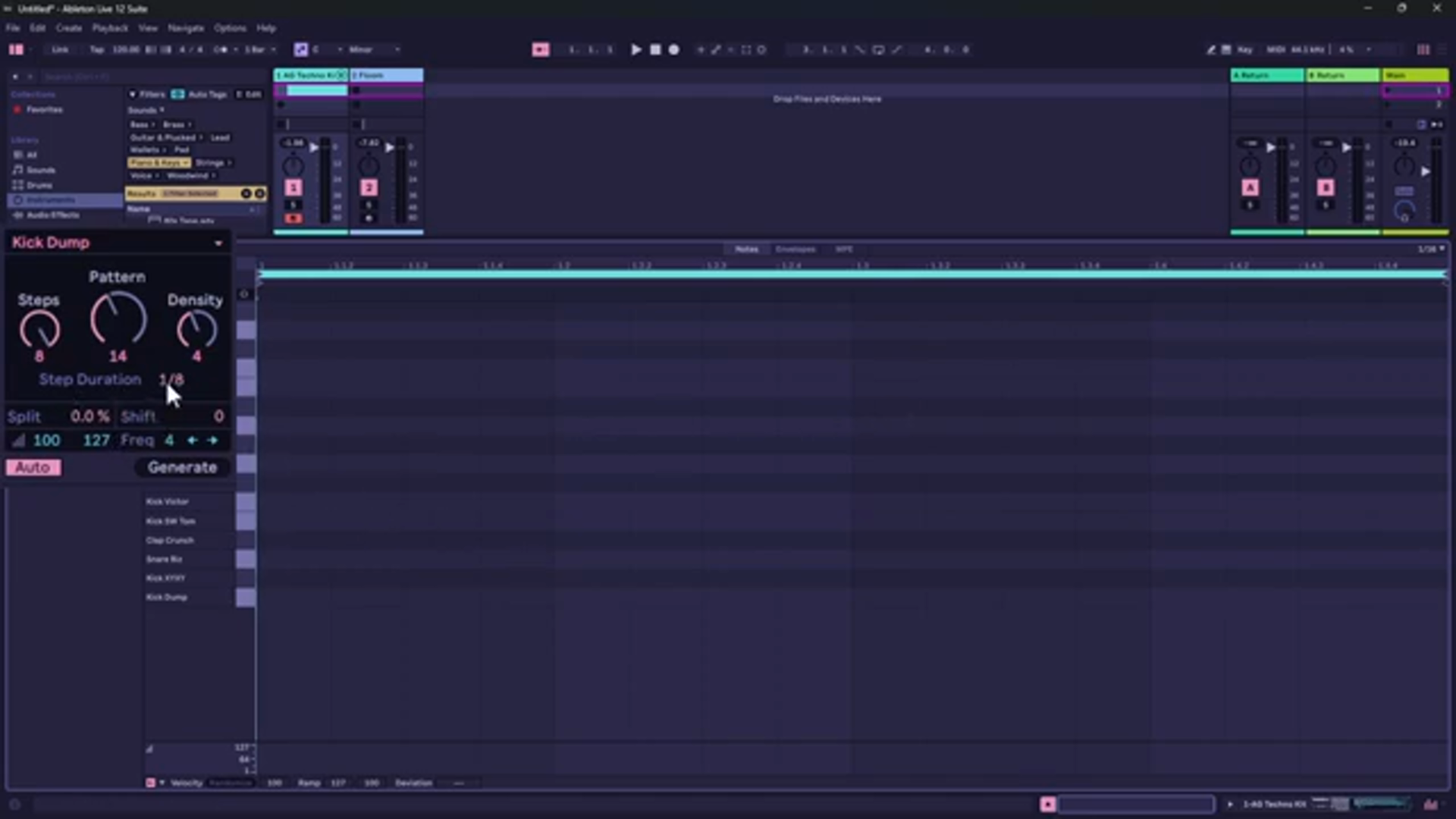Click the Main track play triangle
Viewport: 1456px width, 819px height.
point(1426,171)
